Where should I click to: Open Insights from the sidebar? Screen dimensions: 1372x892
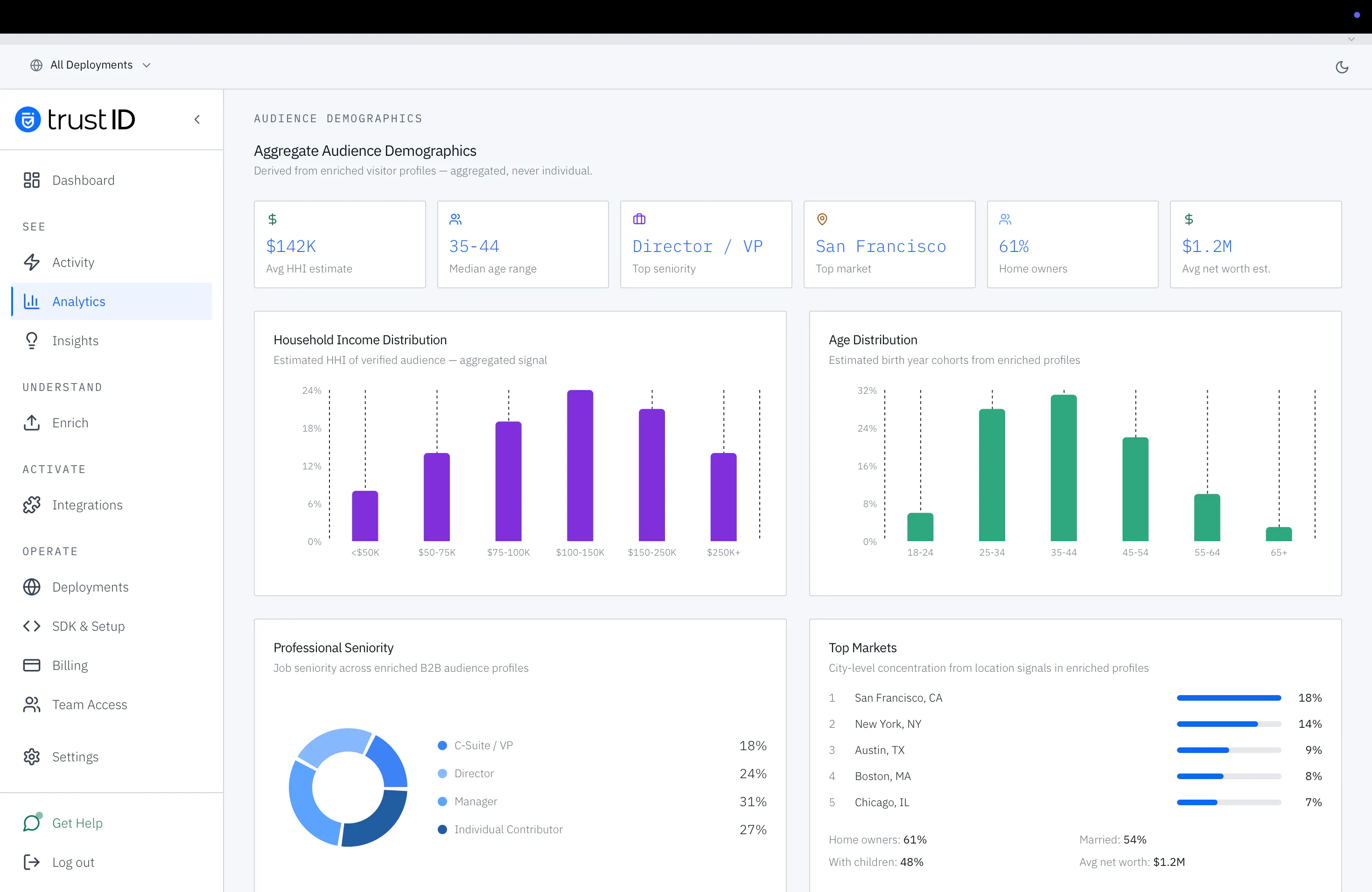click(112, 341)
